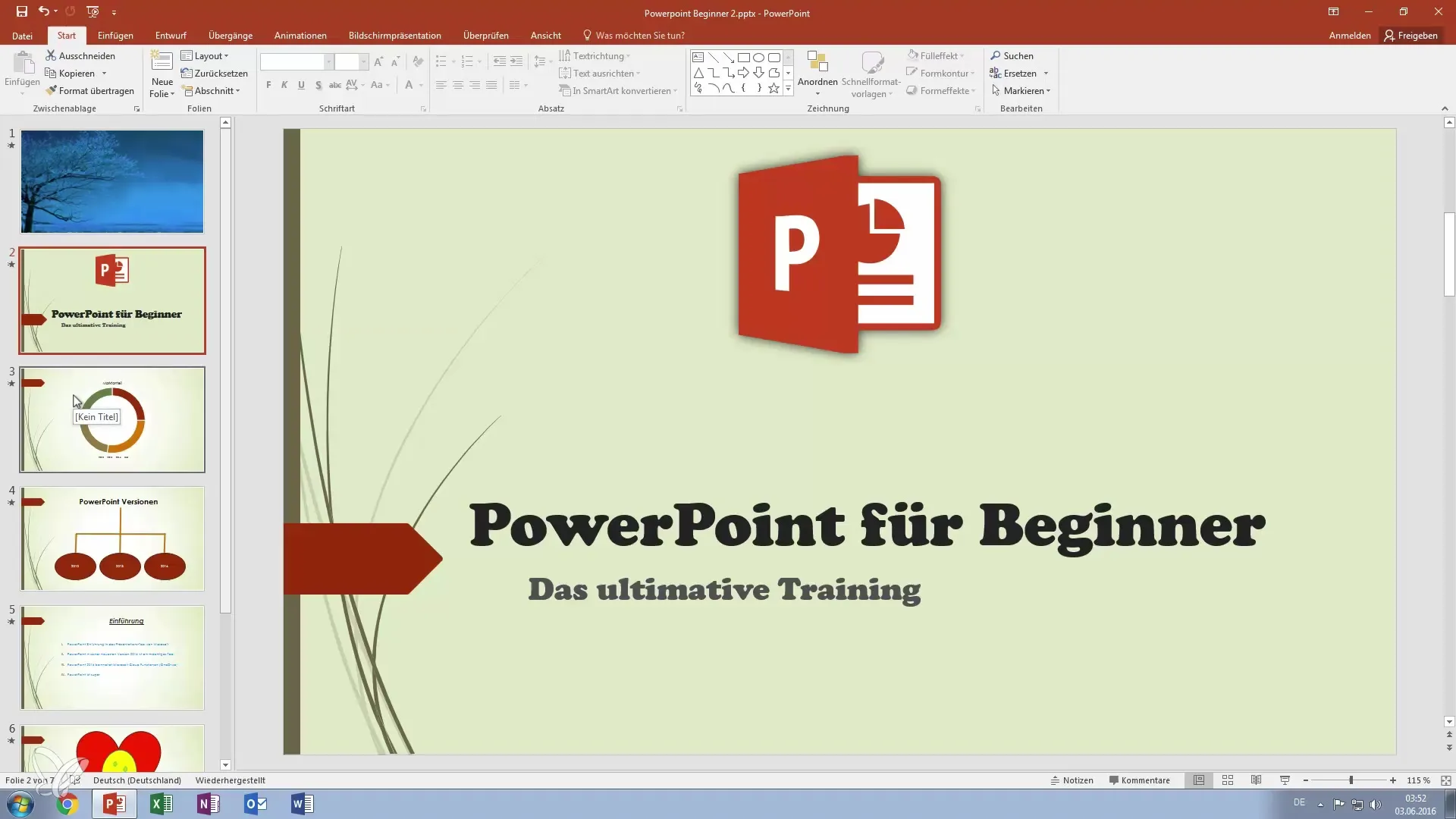The image size is (1456, 819).
Task: Insert text box shape from shapes gallery
Action: [x=698, y=58]
